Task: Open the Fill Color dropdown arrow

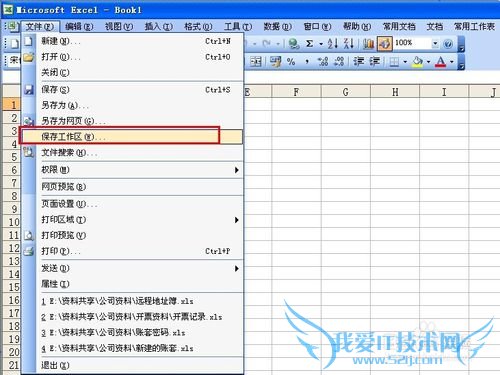Action: pos(428,62)
